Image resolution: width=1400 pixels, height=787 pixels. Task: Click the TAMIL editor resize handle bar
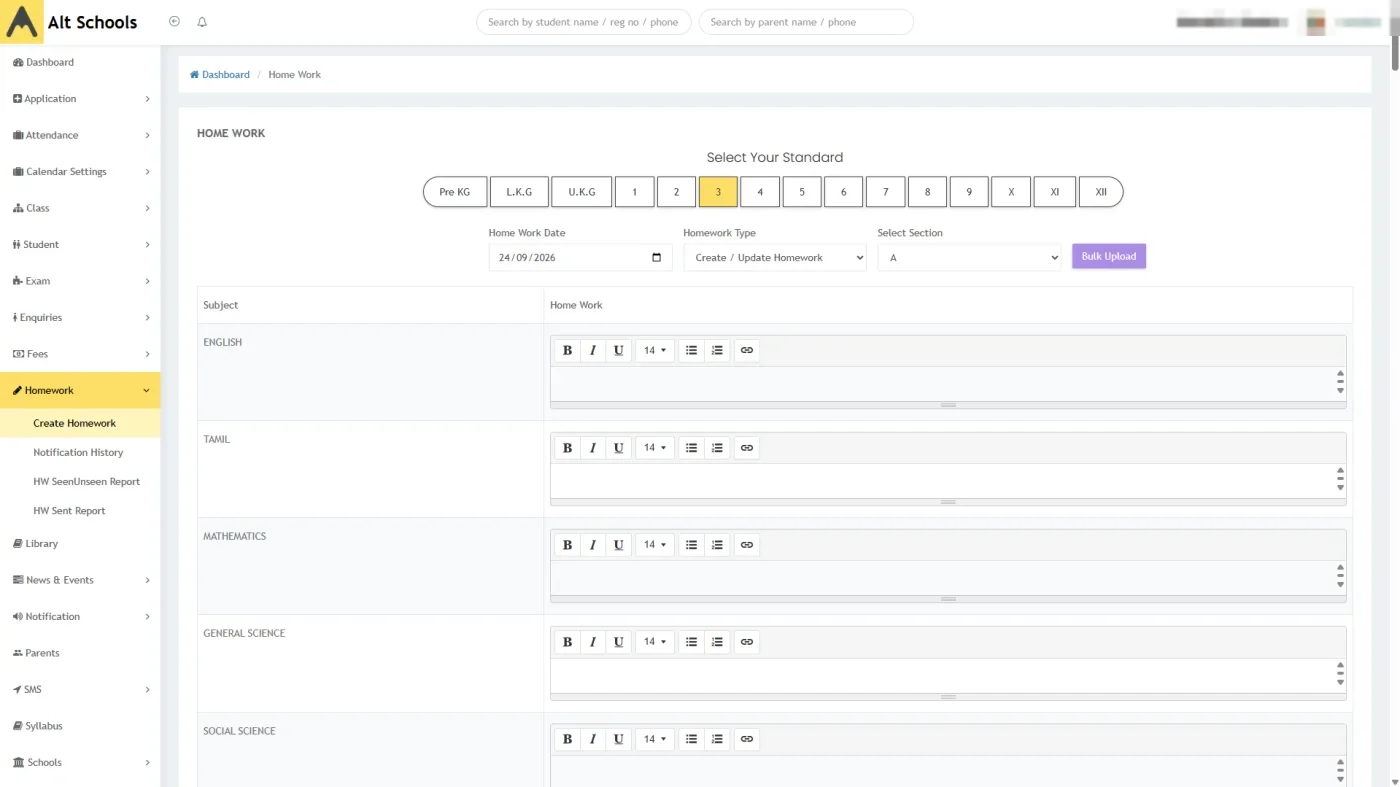pyautogui.click(x=948, y=502)
